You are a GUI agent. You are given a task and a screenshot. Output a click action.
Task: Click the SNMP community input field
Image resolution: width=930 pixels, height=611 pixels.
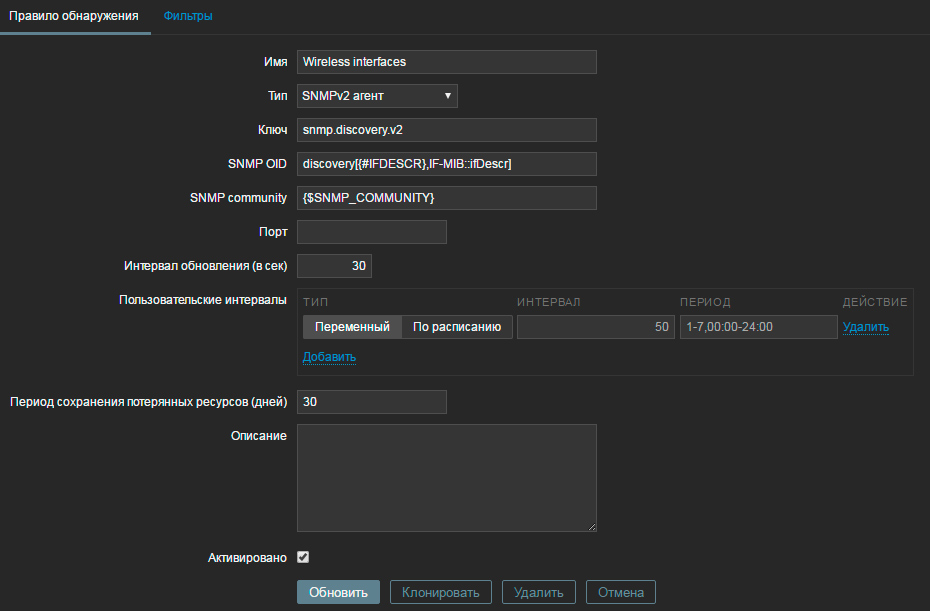coord(446,198)
